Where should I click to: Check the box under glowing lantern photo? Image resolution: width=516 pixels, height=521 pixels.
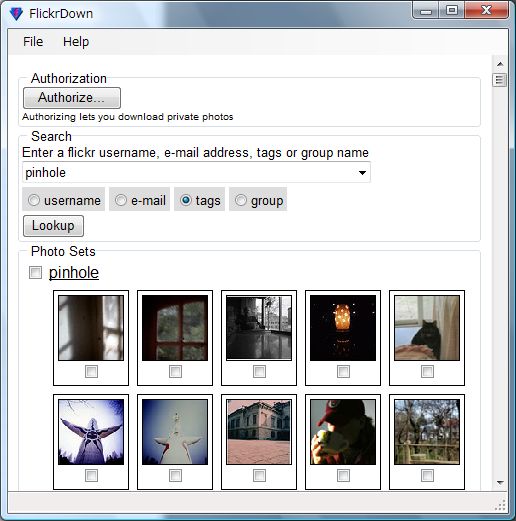pos(343,371)
